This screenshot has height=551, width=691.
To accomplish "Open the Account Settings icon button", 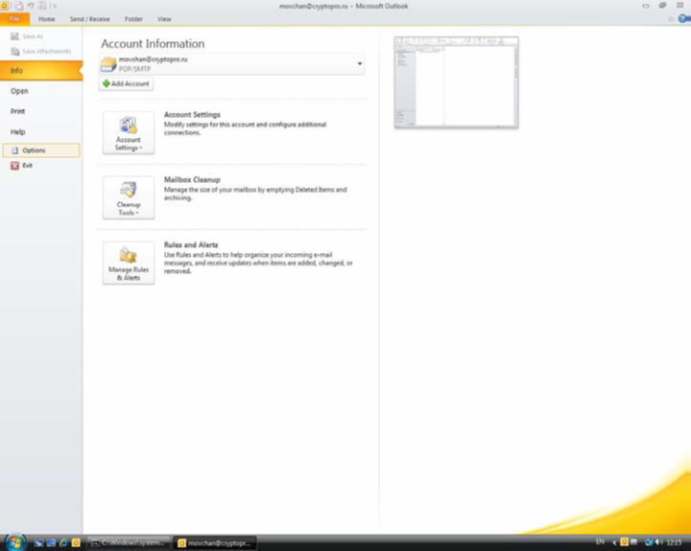I will click(x=128, y=133).
